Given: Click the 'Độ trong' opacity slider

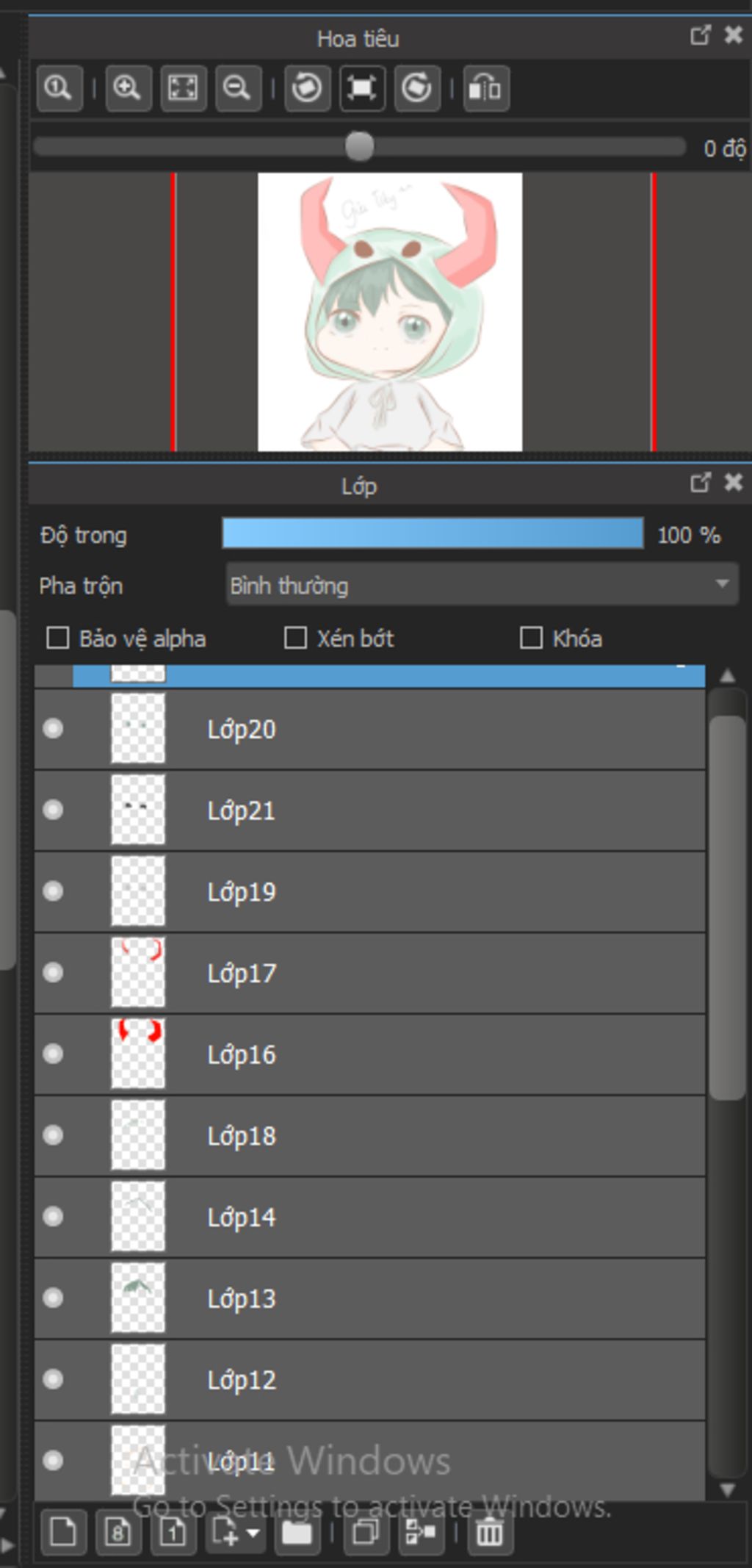Looking at the screenshot, I should coord(433,533).
